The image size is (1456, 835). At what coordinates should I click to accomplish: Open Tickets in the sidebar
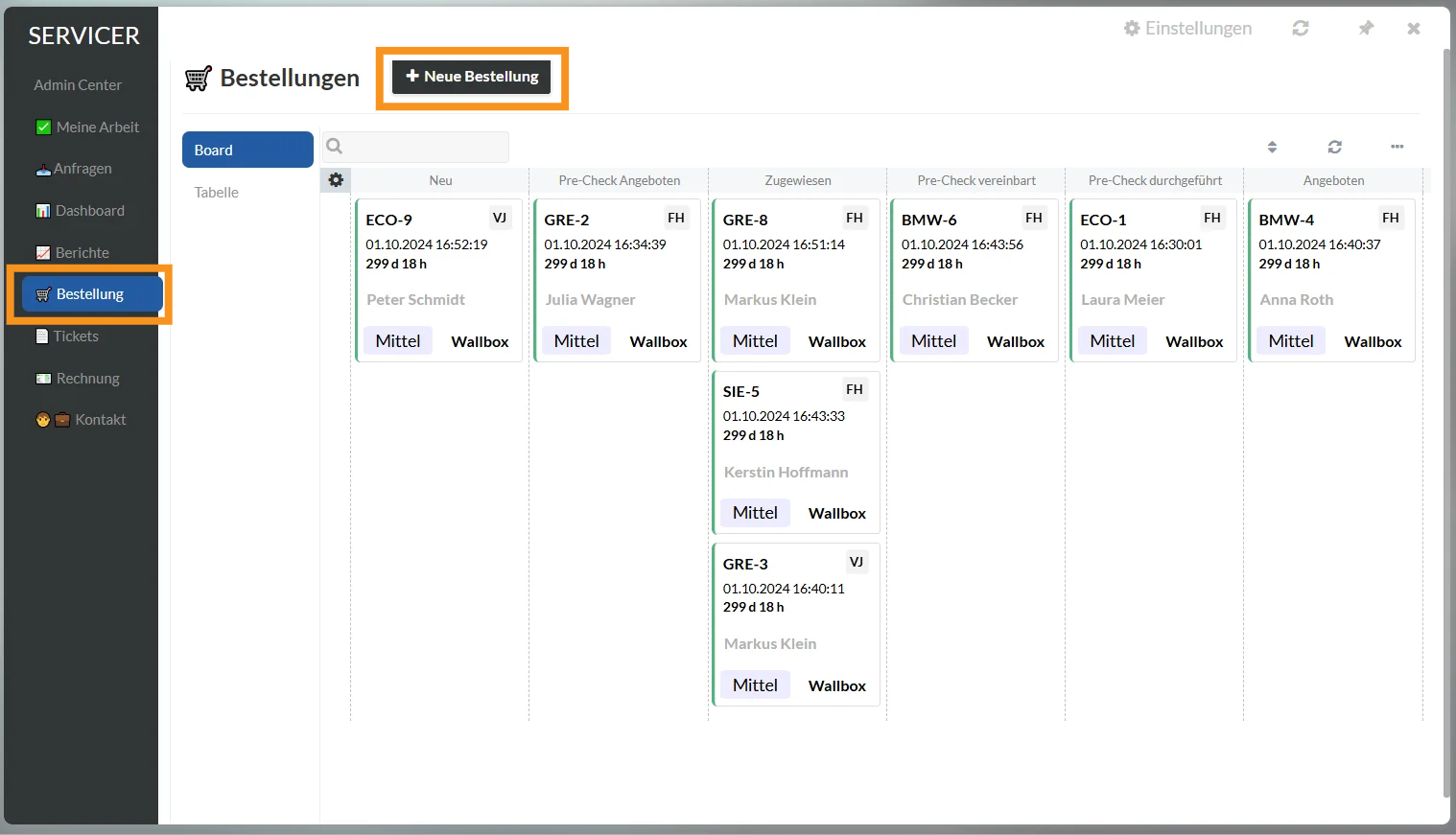(x=67, y=336)
